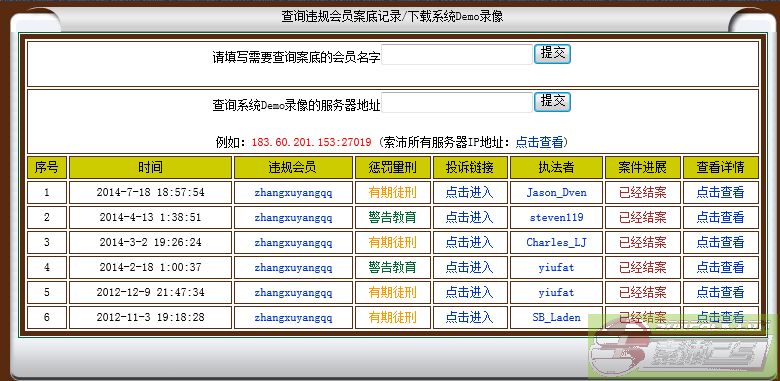Open 点击进入 complaint link in row 2
This screenshot has width=780, height=381.
click(469, 217)
